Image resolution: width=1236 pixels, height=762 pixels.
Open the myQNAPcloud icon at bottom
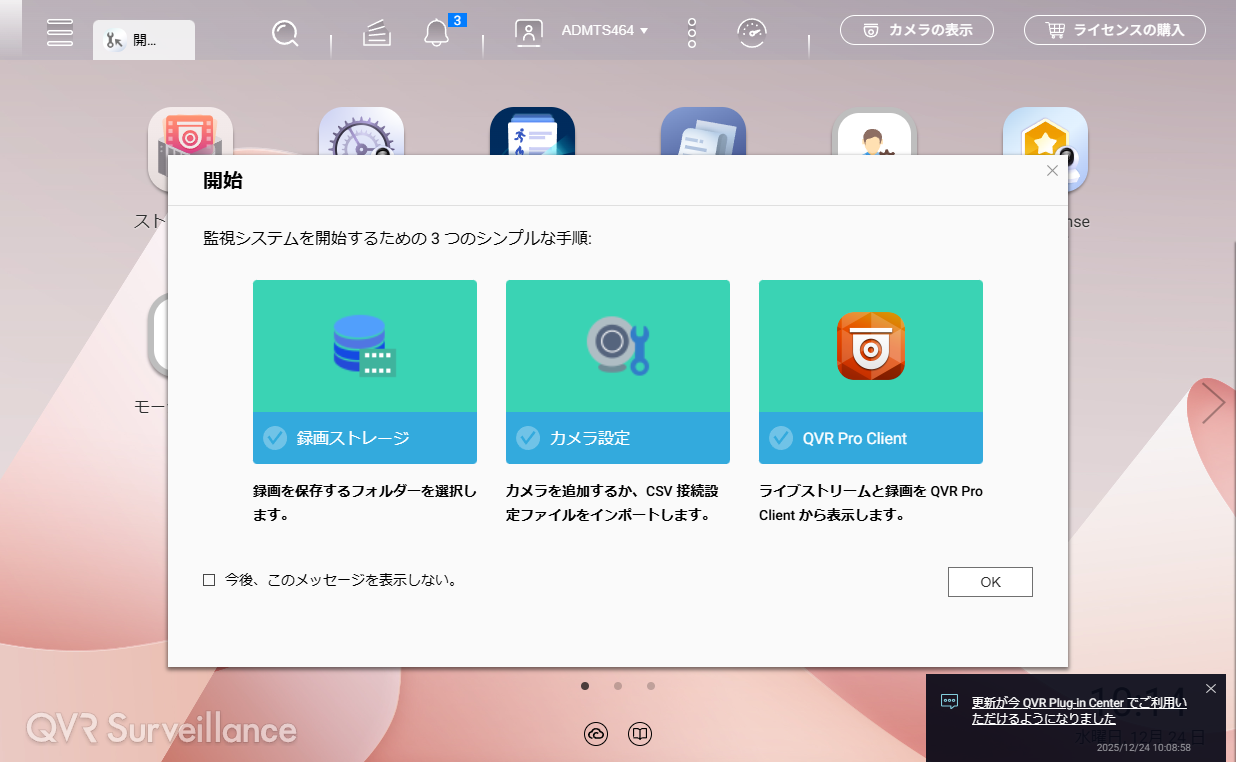(x=596, y=734)
